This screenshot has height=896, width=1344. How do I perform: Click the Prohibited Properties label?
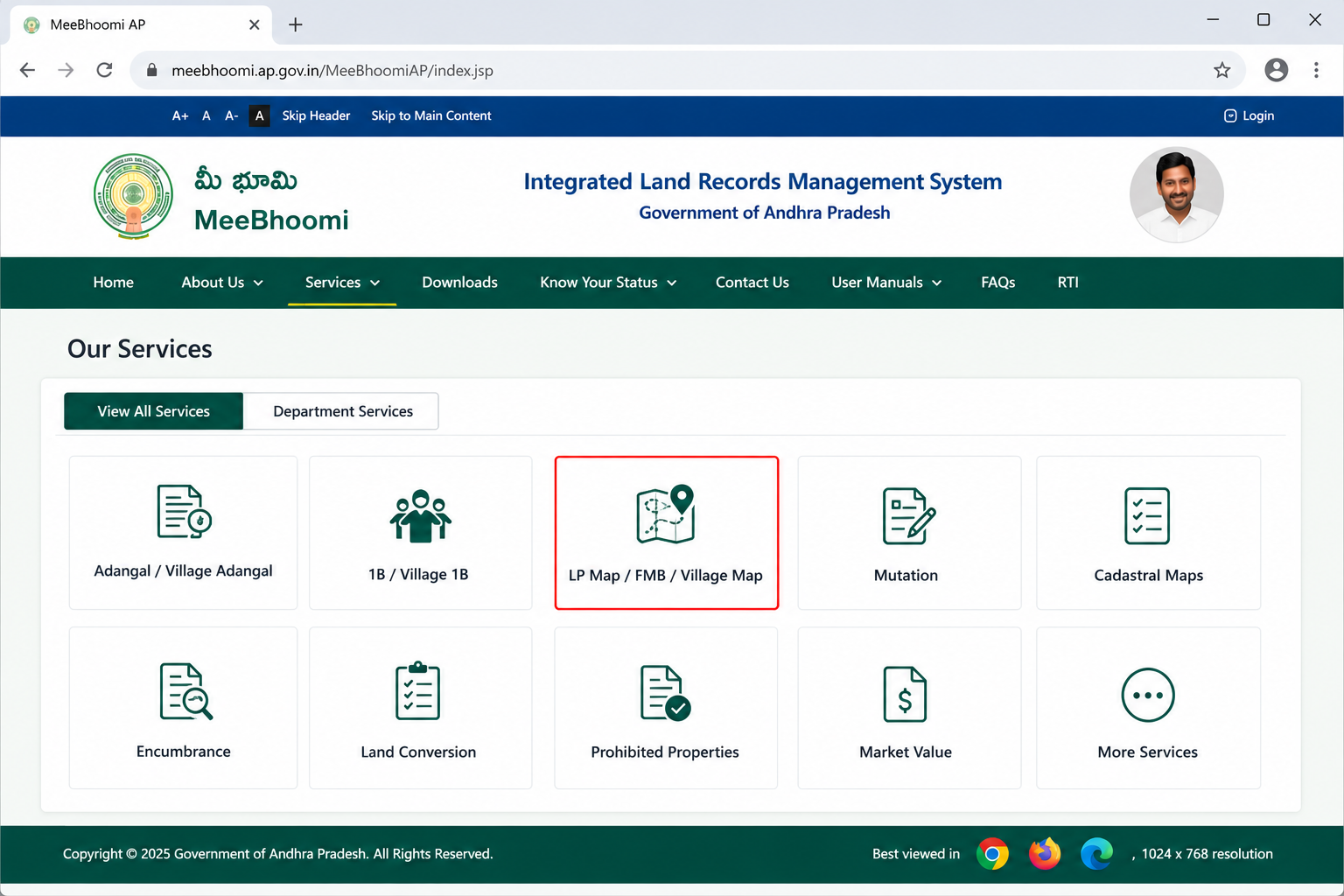tap(665, 752)
